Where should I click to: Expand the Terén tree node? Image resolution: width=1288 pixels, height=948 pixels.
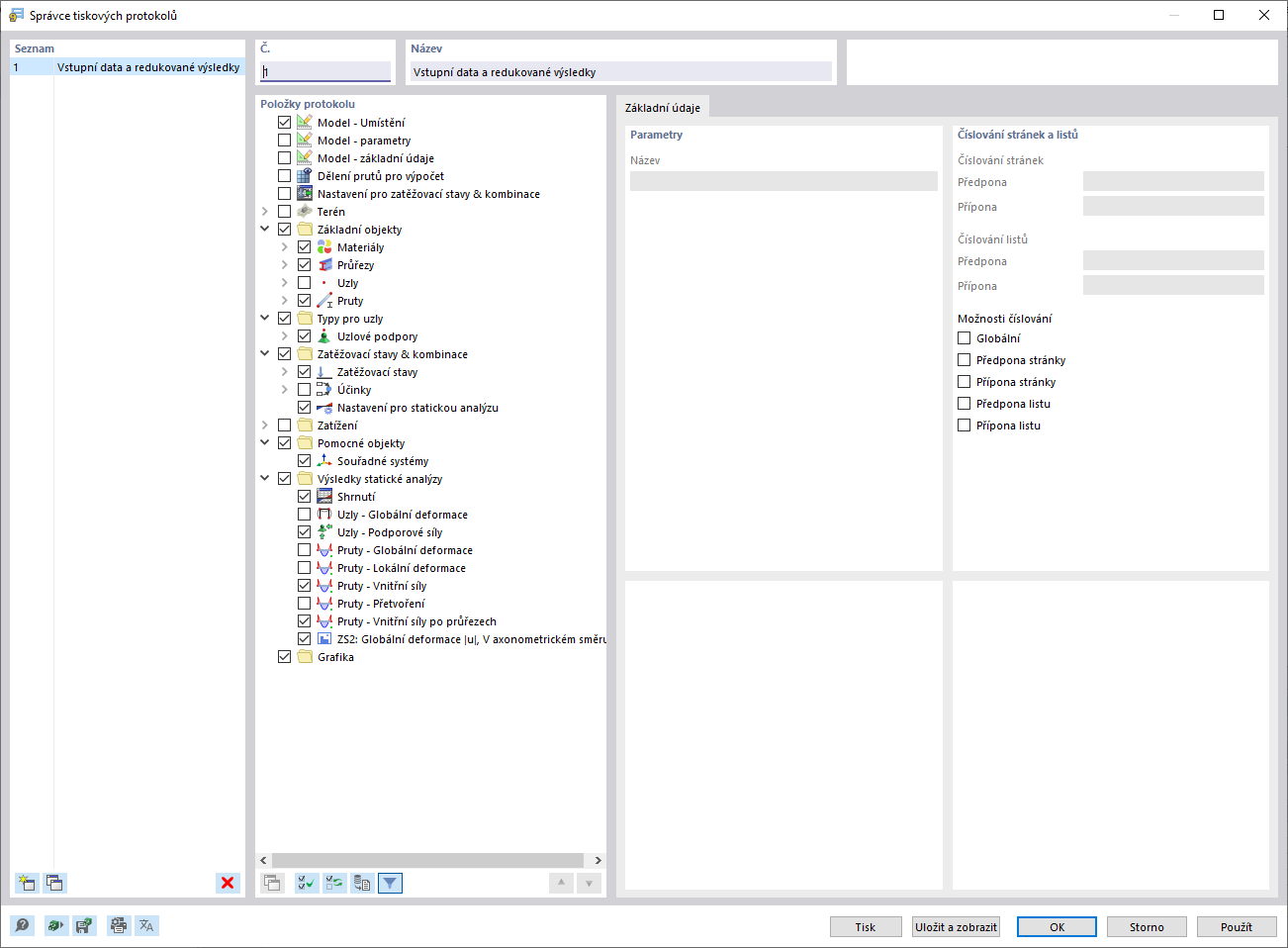point(265,212)
